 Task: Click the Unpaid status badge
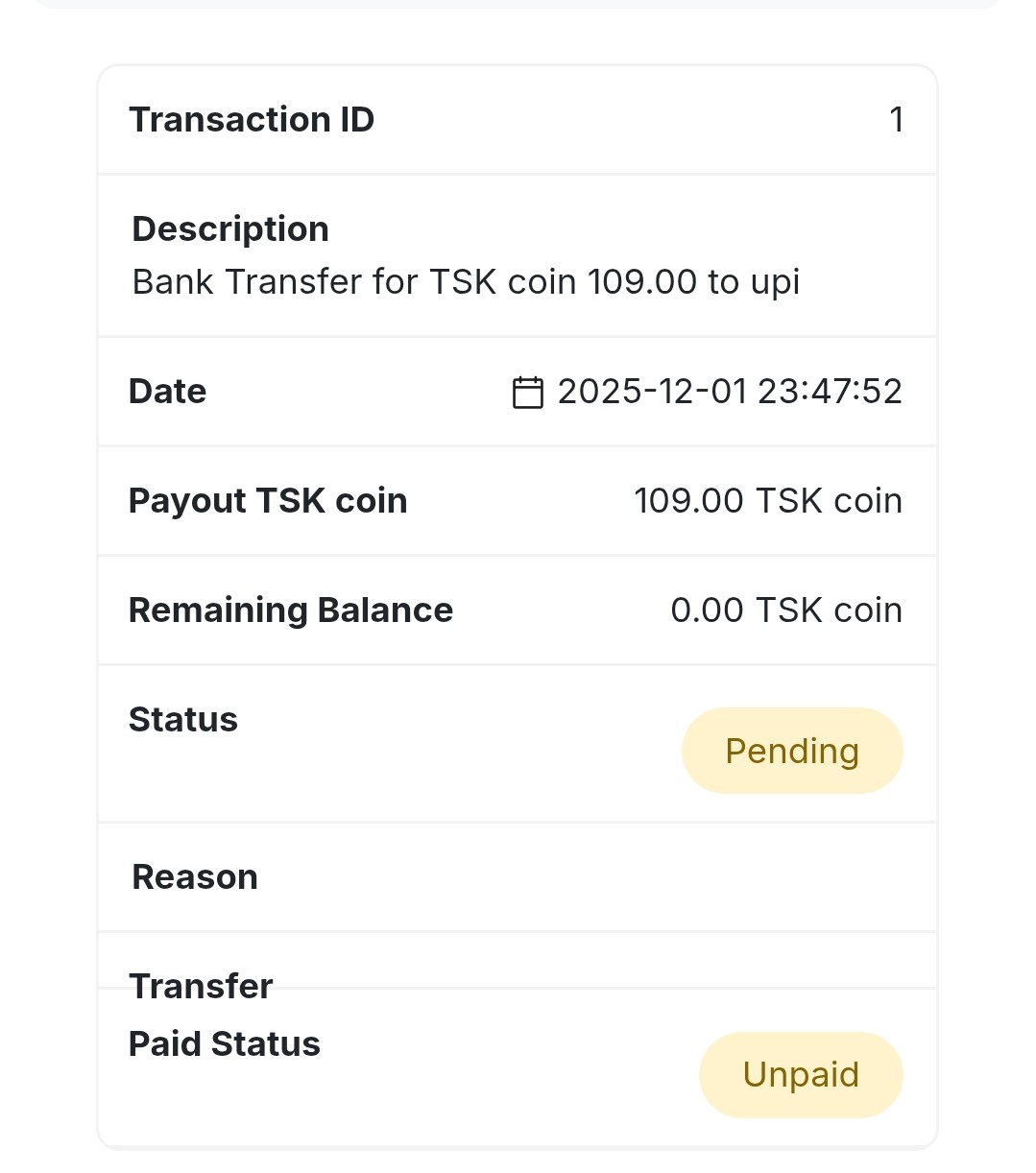(801, 1074)
